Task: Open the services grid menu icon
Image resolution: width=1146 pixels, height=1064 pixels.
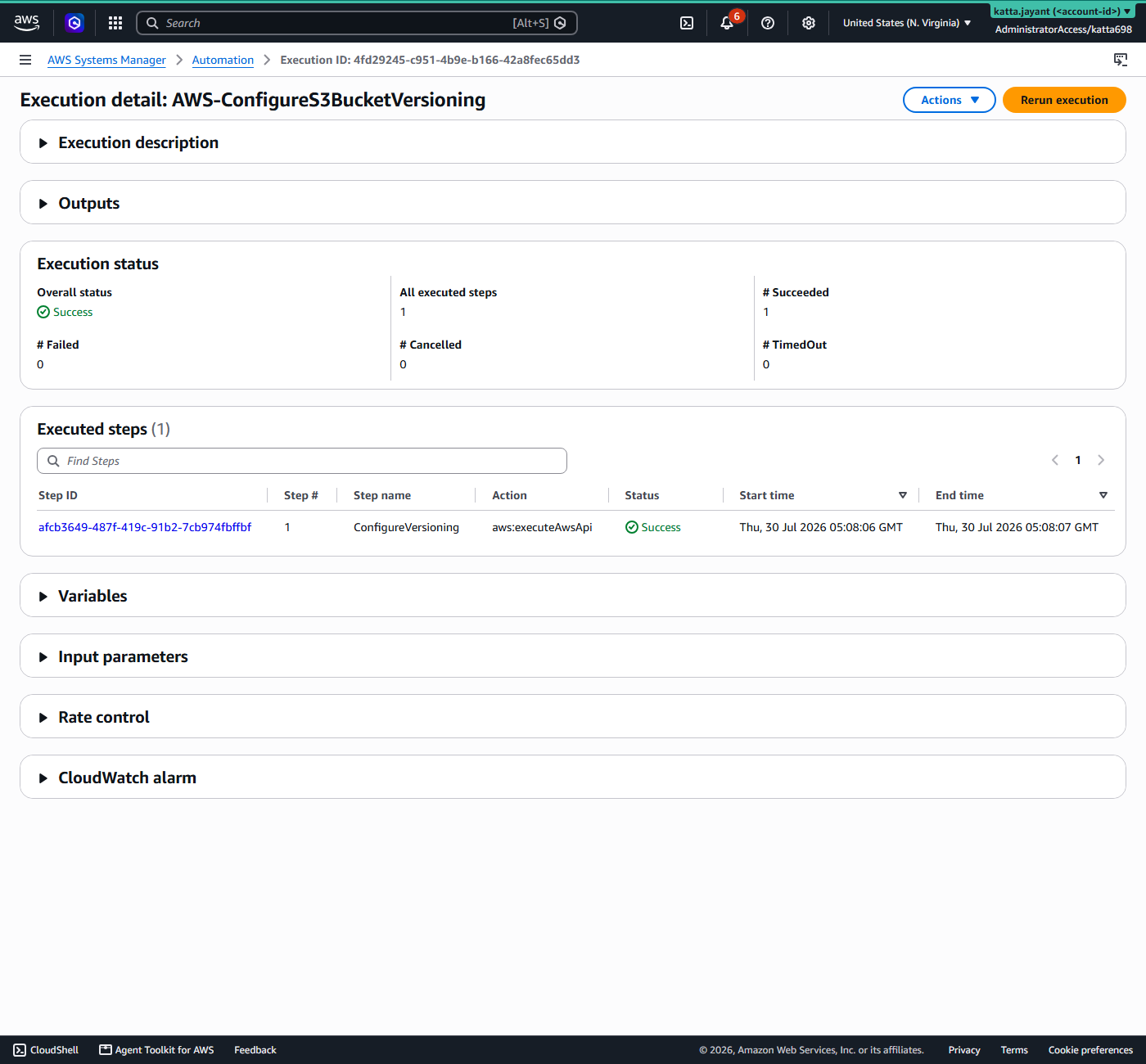Action: pos(115,23)
